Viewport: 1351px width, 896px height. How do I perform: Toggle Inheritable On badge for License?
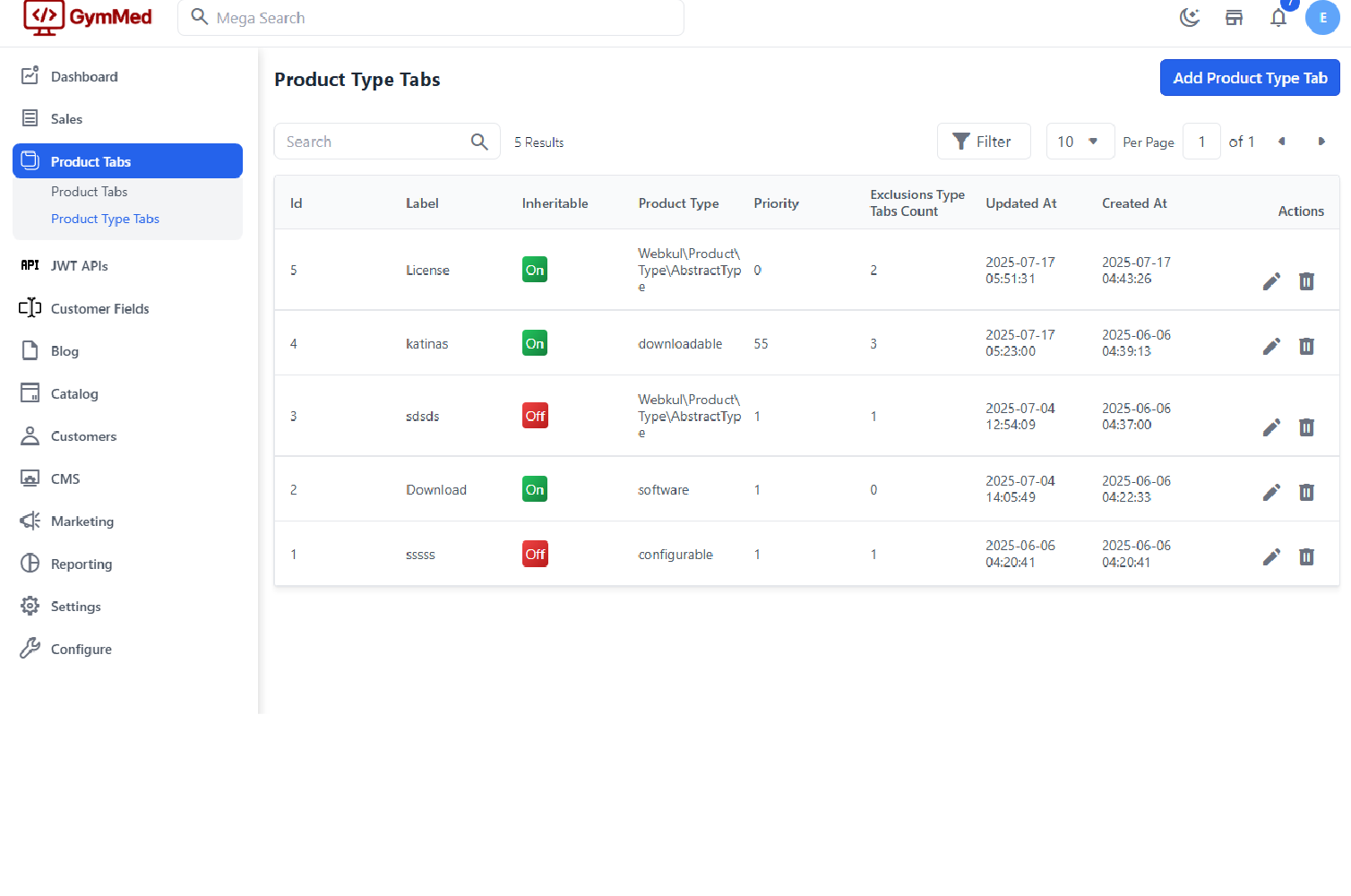coord(535,270)
